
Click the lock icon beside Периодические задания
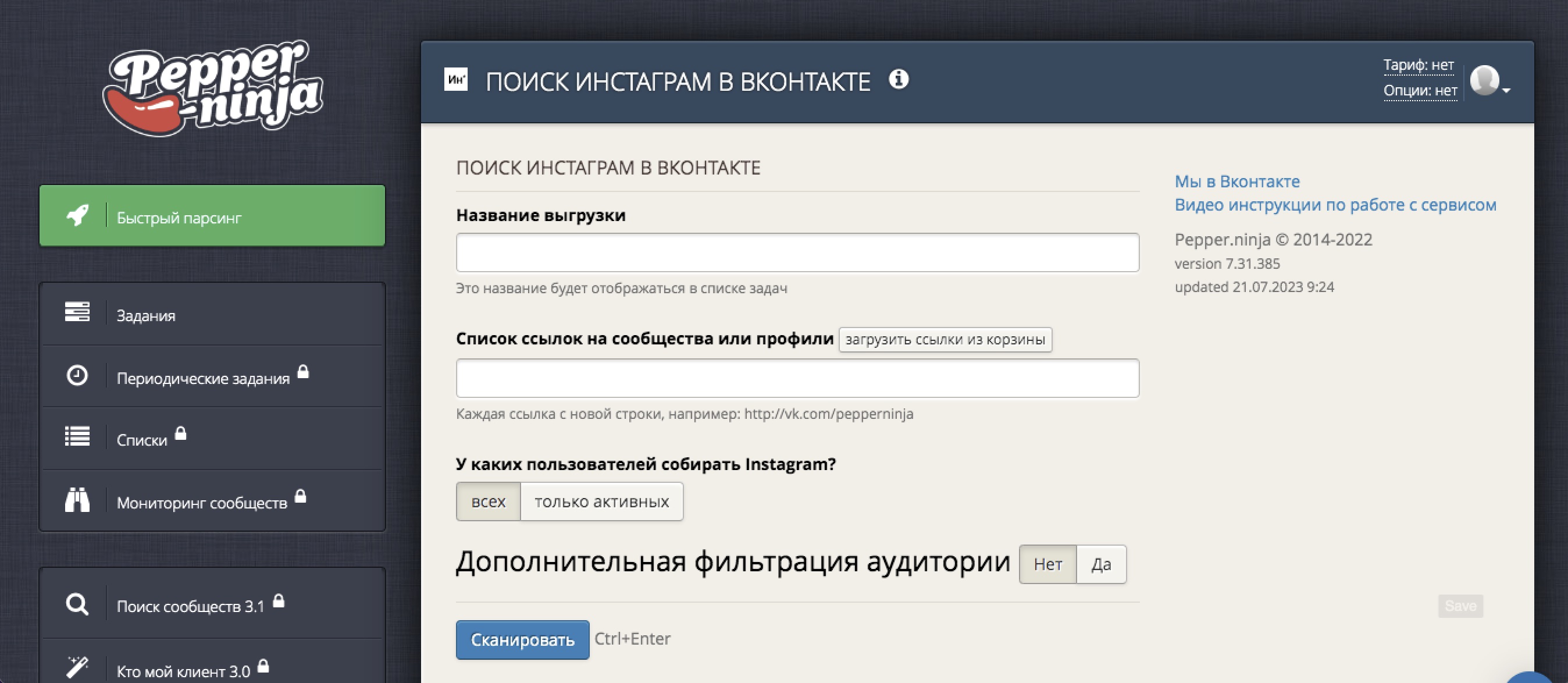pyautogui.click(x=303, y=371)
